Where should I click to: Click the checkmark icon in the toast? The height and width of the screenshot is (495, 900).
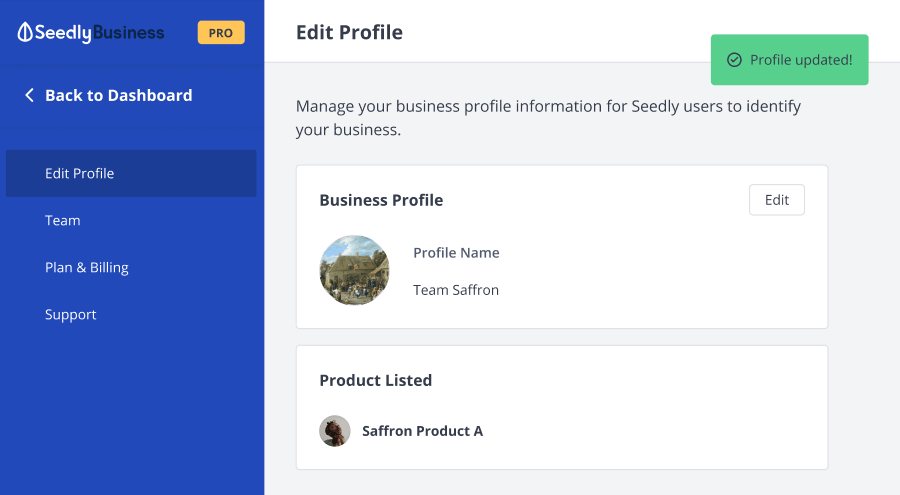pos(734,60)
